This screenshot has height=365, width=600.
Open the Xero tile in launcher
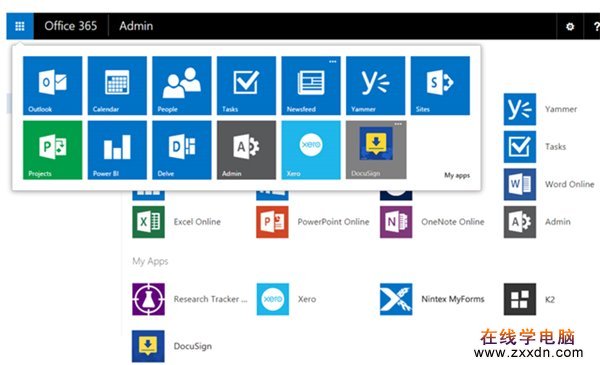311,150
